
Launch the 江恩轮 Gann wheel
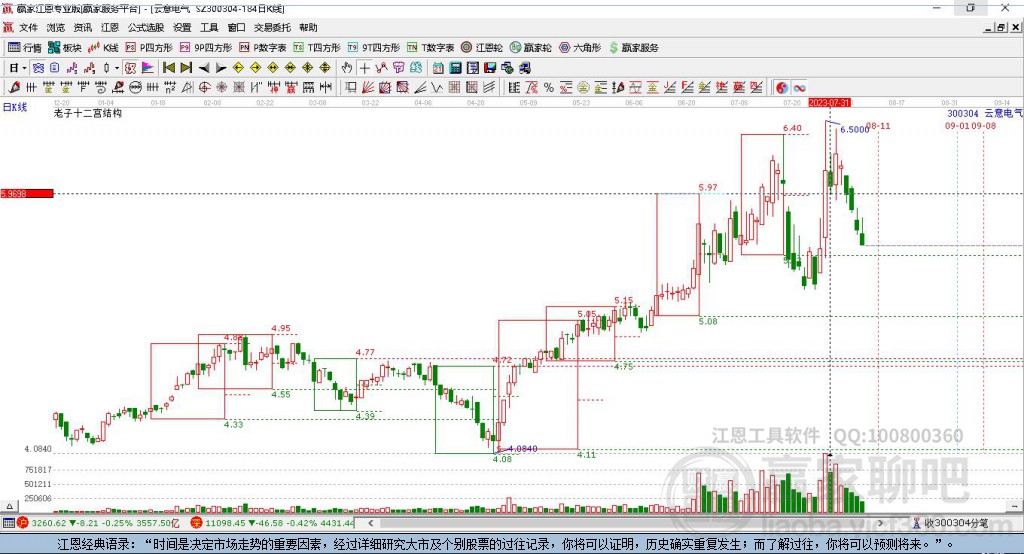point(482,48)
